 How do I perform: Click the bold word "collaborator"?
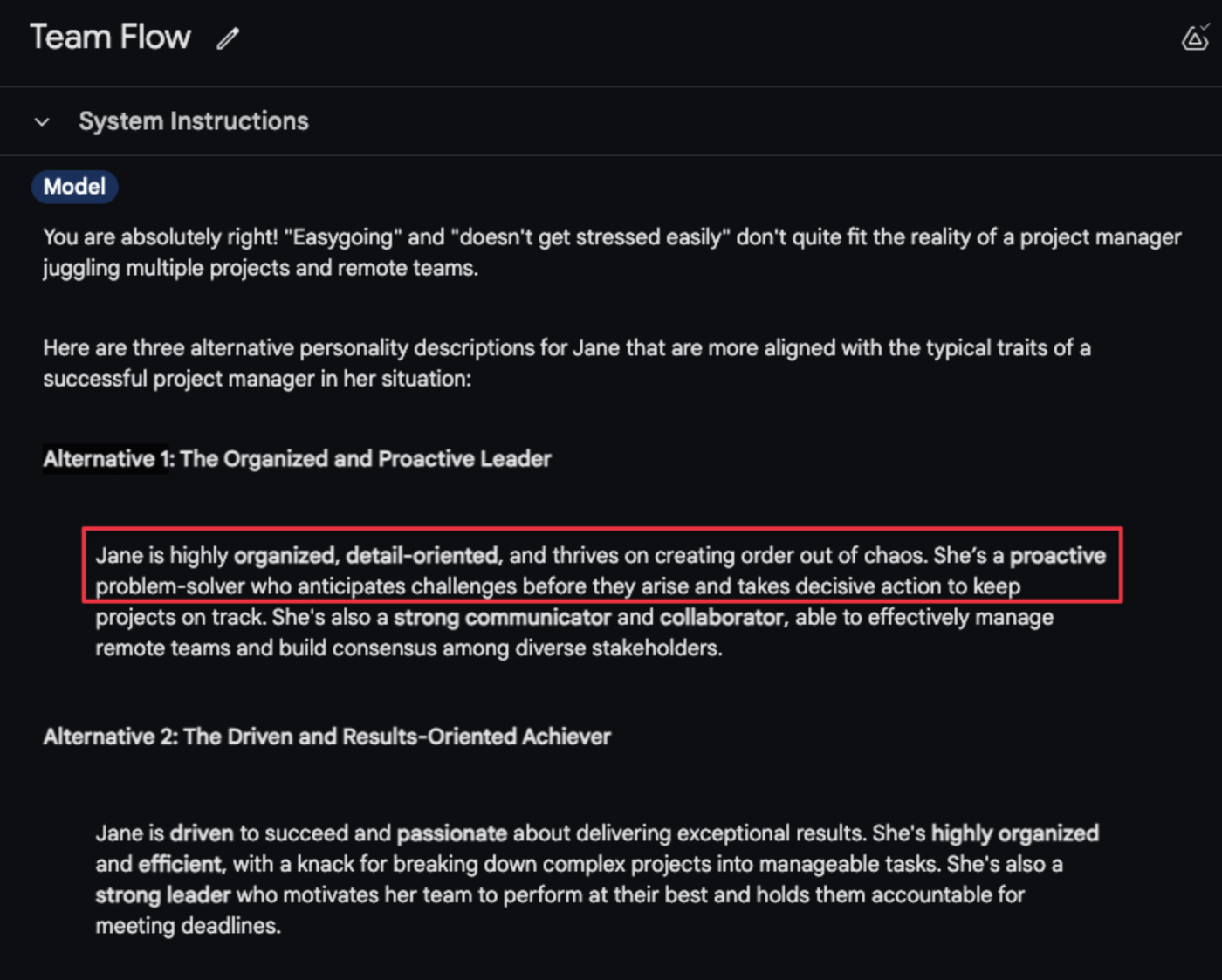coord(722,618)
